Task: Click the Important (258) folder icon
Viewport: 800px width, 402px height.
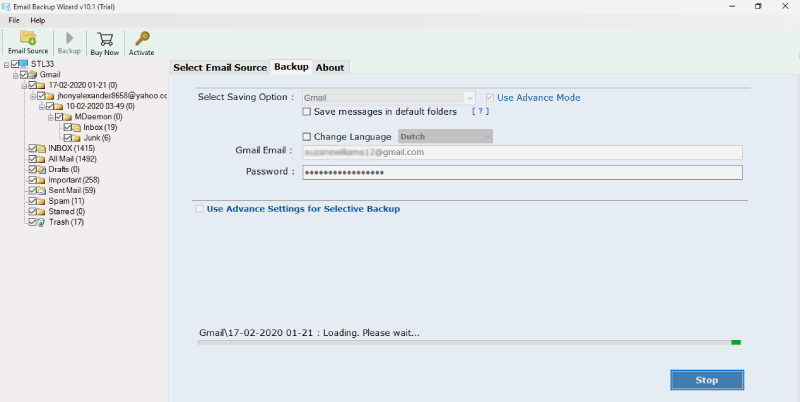Action: (x=41, y=180)
